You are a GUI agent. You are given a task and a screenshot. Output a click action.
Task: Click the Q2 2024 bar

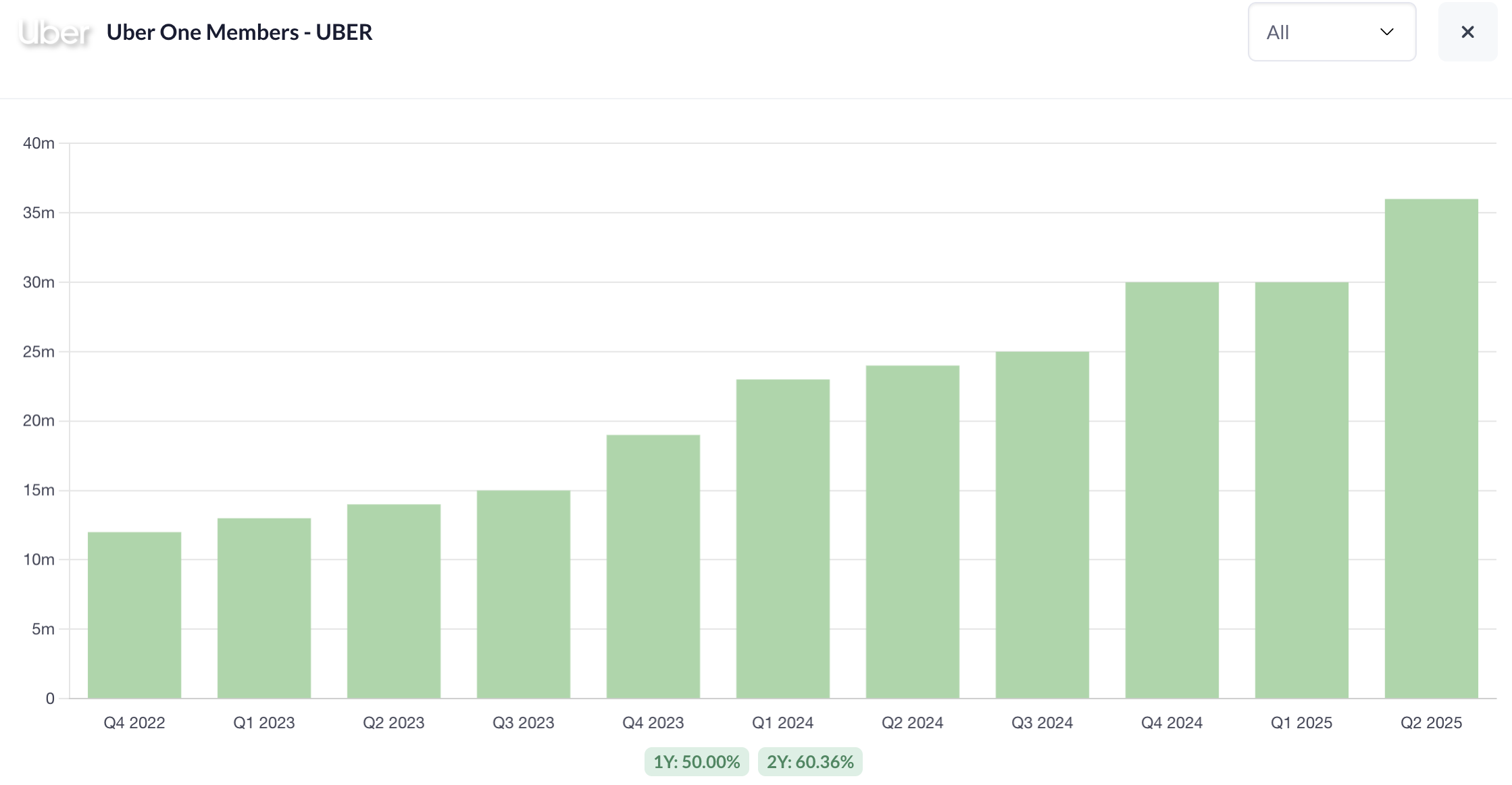pos(913,532)
